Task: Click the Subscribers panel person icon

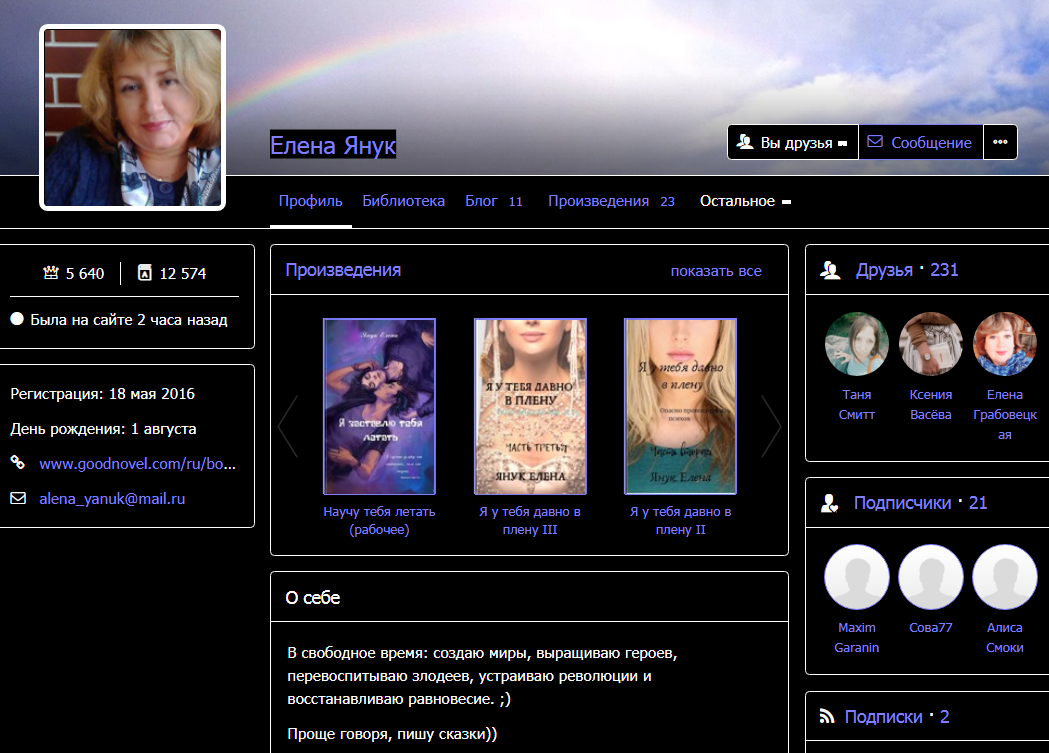Action: (x=829, y=503)
